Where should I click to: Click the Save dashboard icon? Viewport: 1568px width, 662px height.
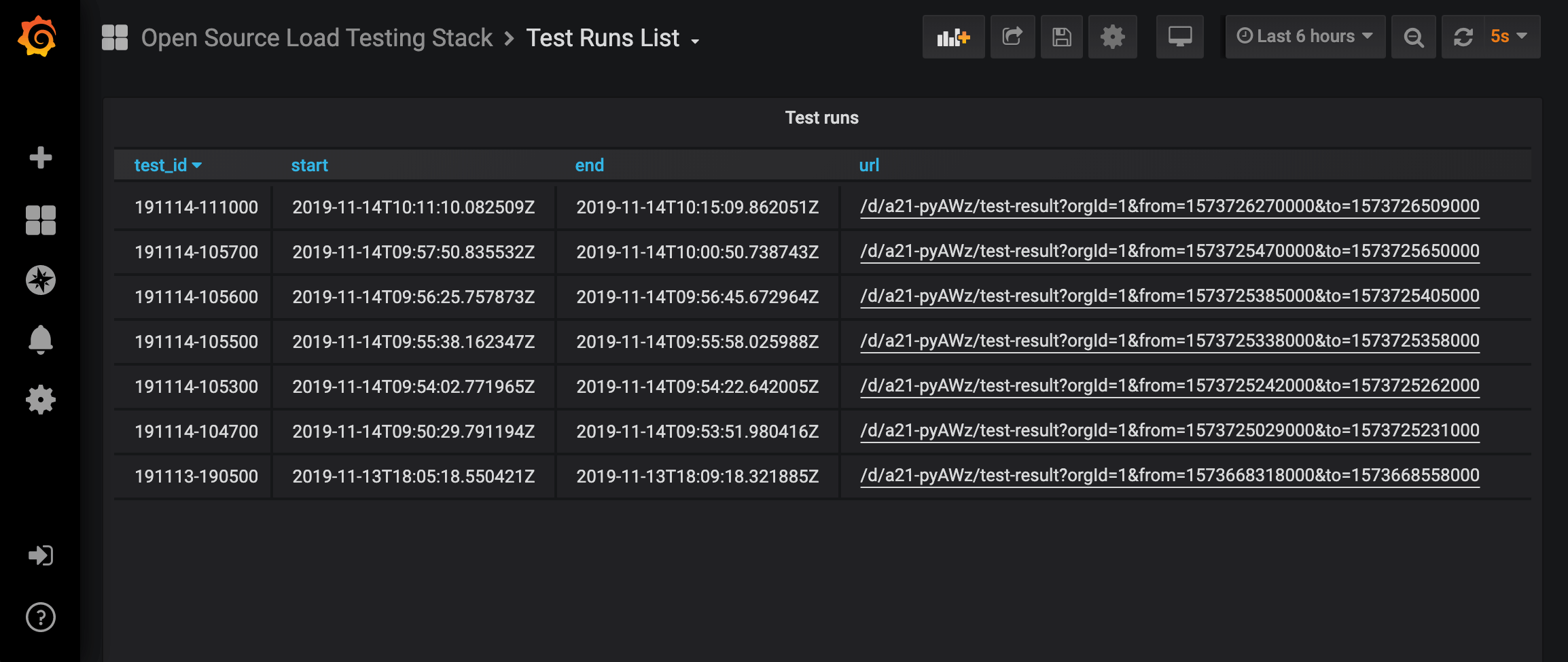click(x=1061, y=37)
